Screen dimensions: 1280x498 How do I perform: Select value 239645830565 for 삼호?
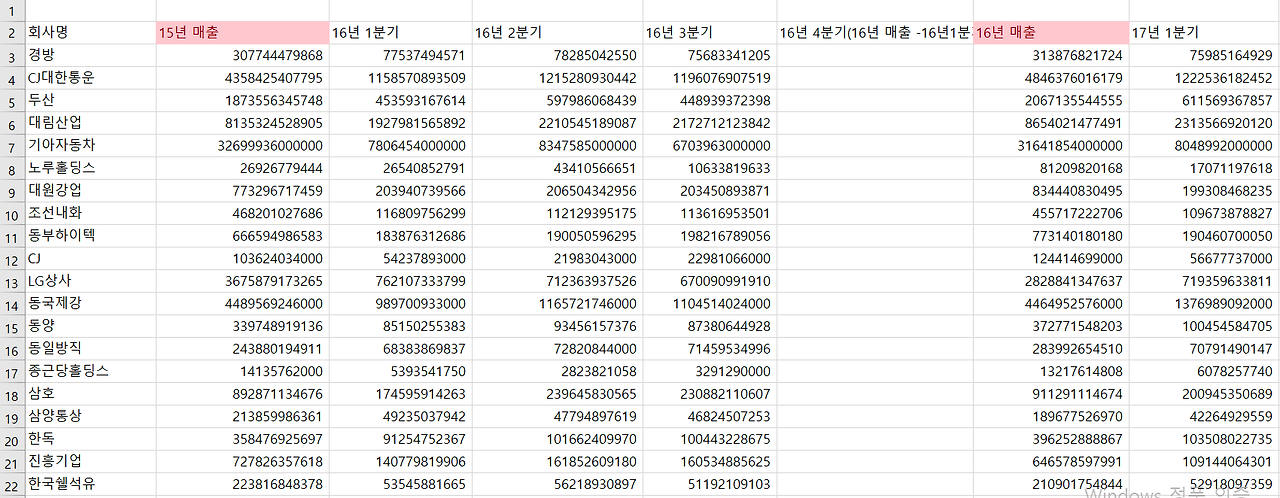[x=557, y=393]
